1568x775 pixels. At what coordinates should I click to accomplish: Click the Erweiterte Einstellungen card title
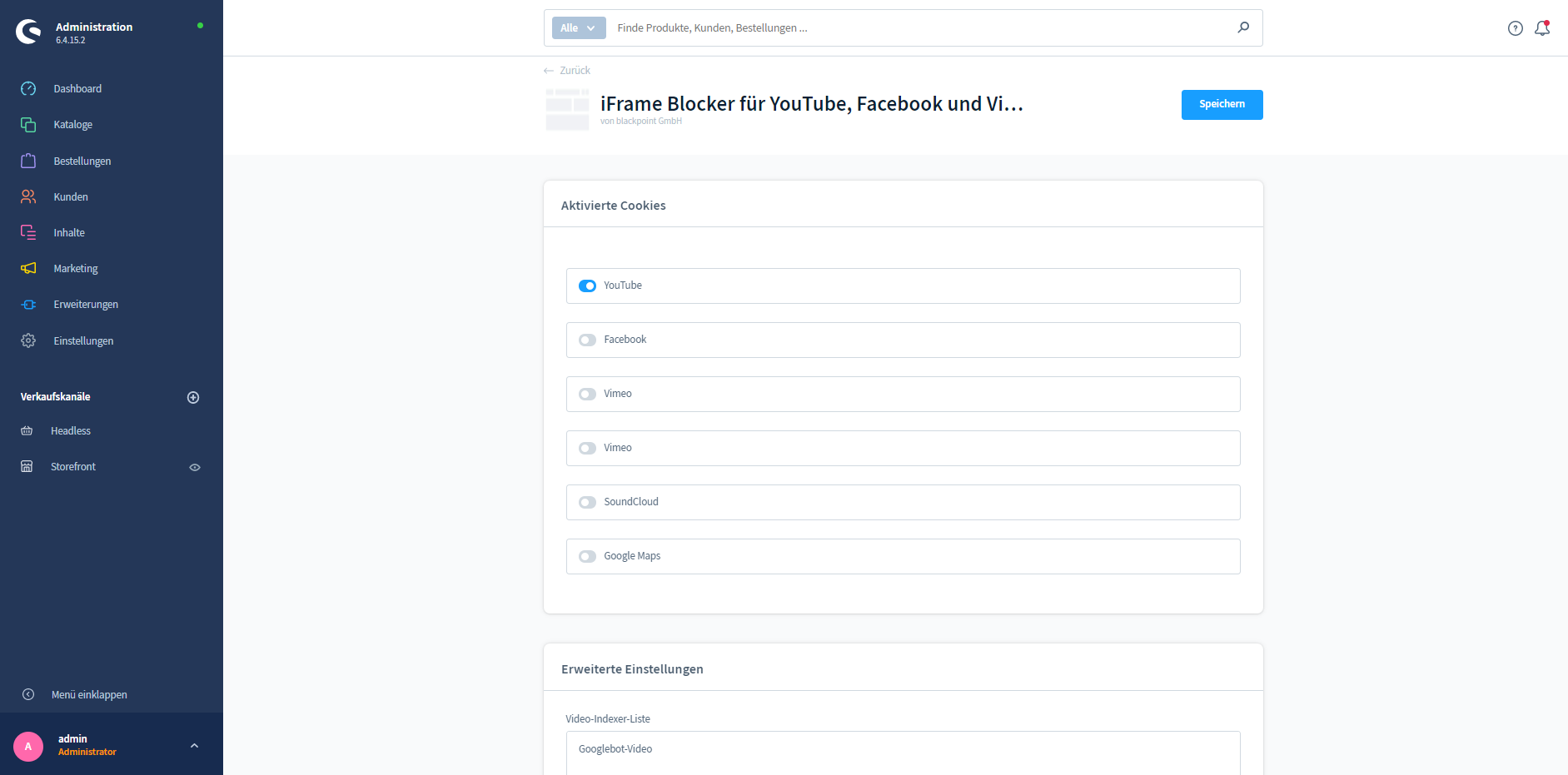click(x=632, y=669)
